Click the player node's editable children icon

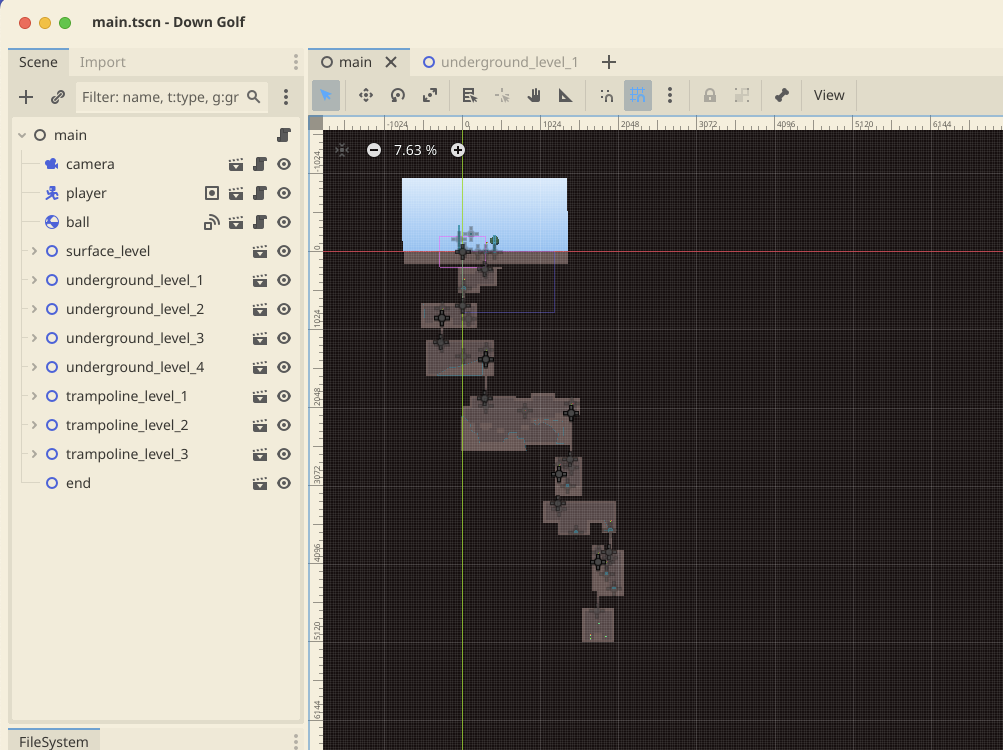point(212,193)
